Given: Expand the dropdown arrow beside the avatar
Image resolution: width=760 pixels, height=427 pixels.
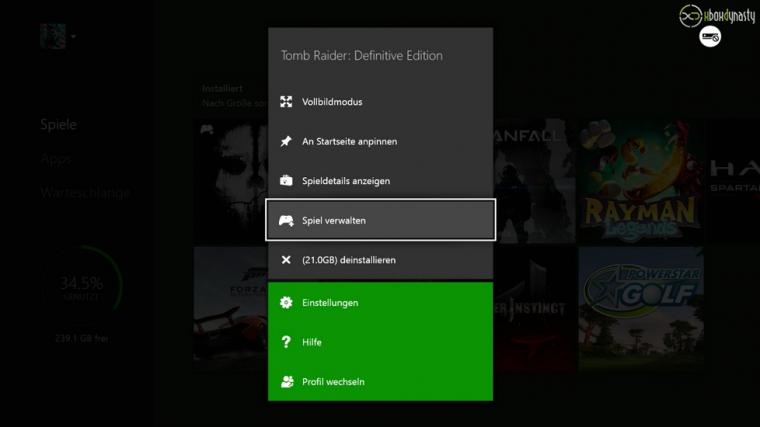Looking at the screenshot, I should click(x=73, y=36).
